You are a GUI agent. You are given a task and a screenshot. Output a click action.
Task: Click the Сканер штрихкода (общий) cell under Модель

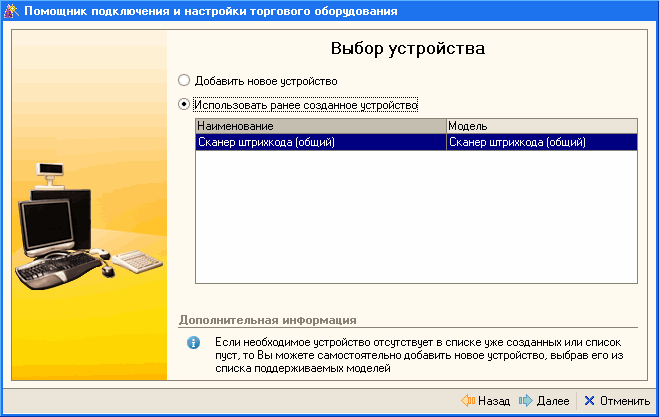[540, 142]
